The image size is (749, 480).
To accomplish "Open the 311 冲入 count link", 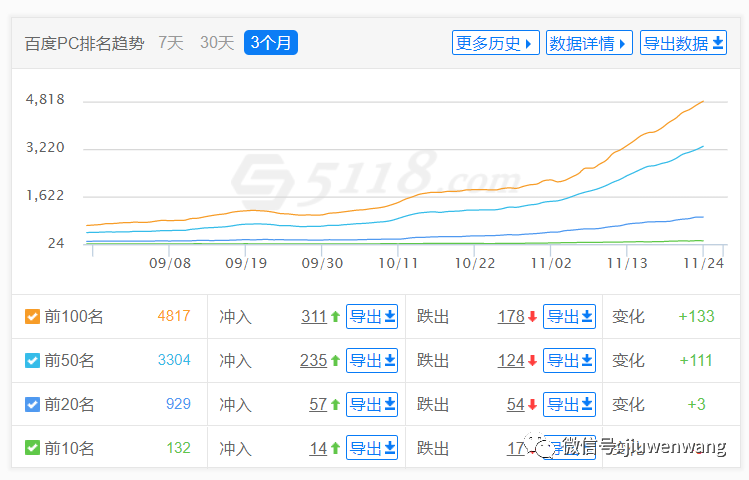I will (314, 317).
